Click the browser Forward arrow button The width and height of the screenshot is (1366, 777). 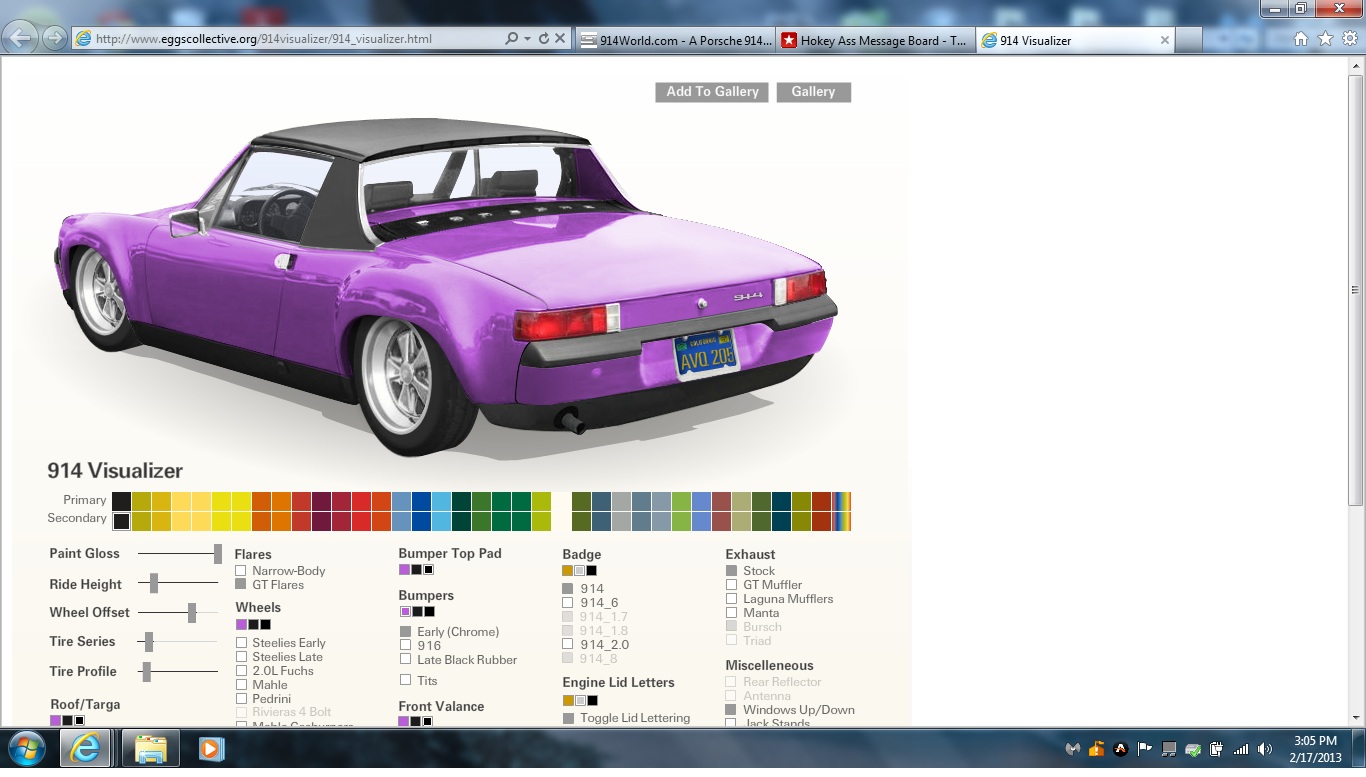point(54,38)
